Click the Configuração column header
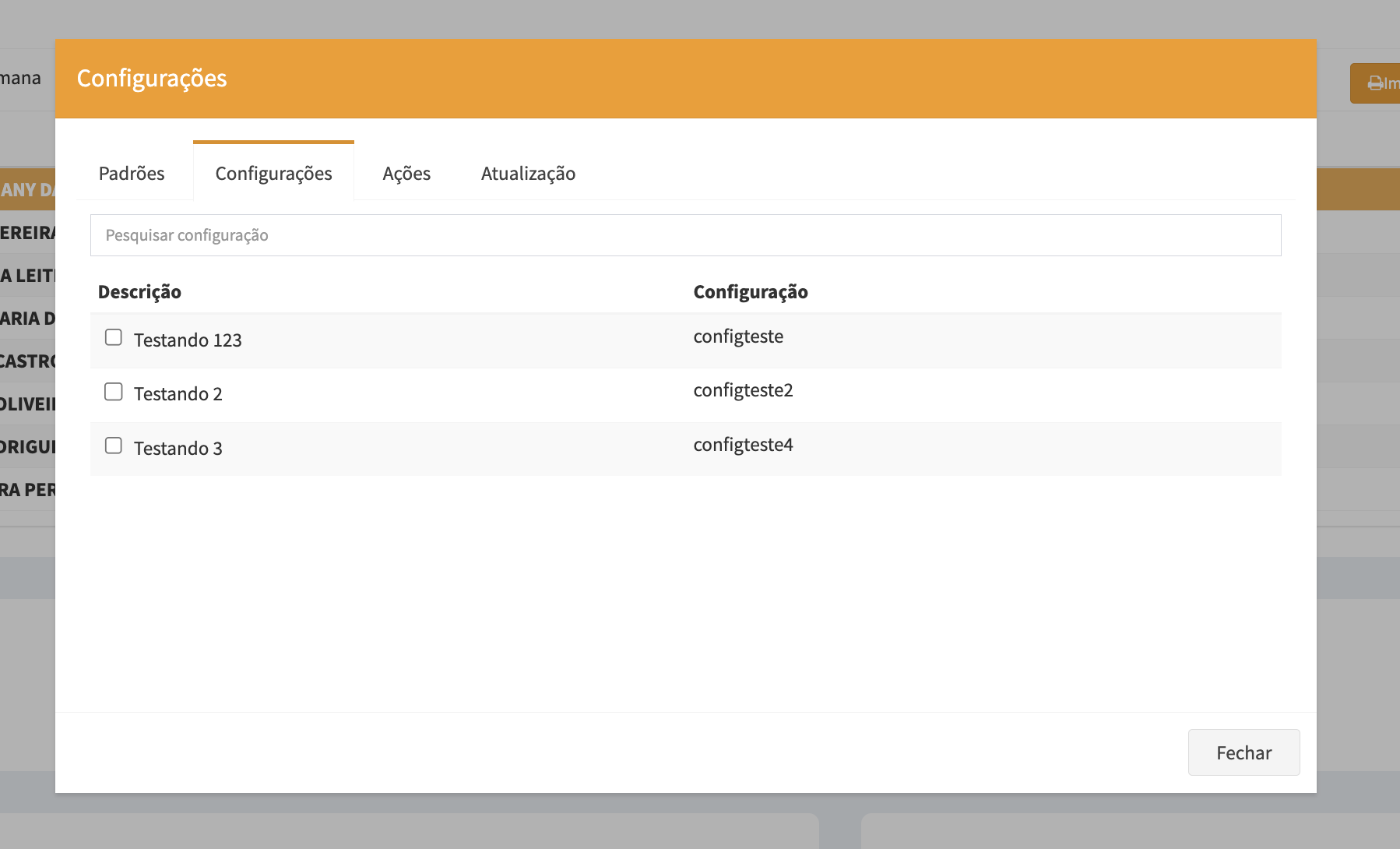The image size is (1400, 849). point(750,292)
